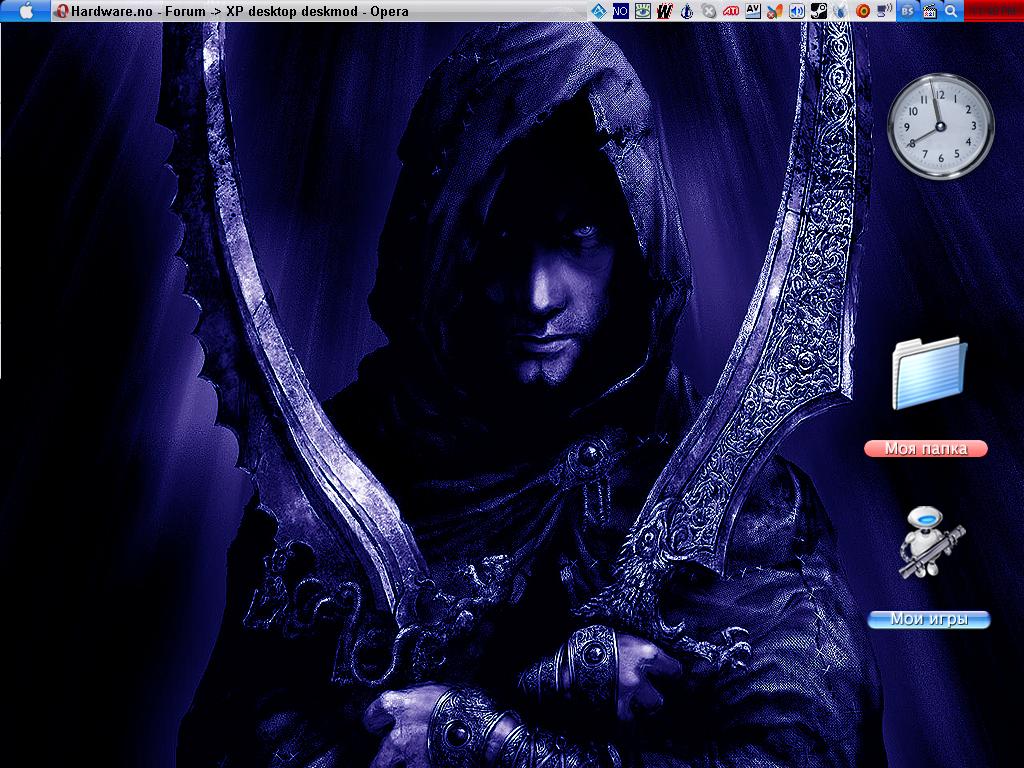Open the wireless network connection tray icon
This screenshot has height=768, width=1024.
pos(885,11)
